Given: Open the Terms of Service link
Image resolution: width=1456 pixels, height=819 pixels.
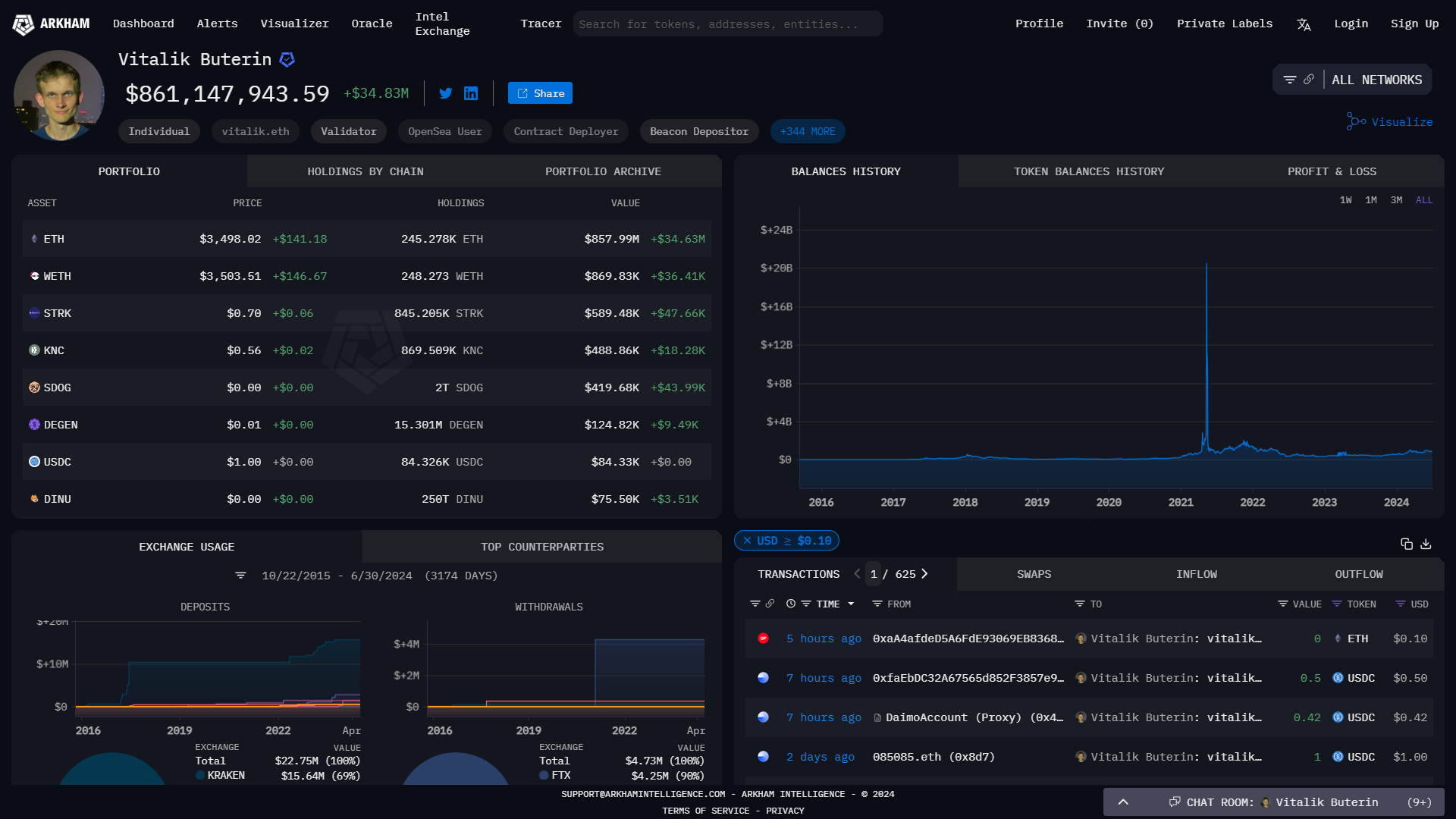Looking at the screenshot, I should click(706, 811).
